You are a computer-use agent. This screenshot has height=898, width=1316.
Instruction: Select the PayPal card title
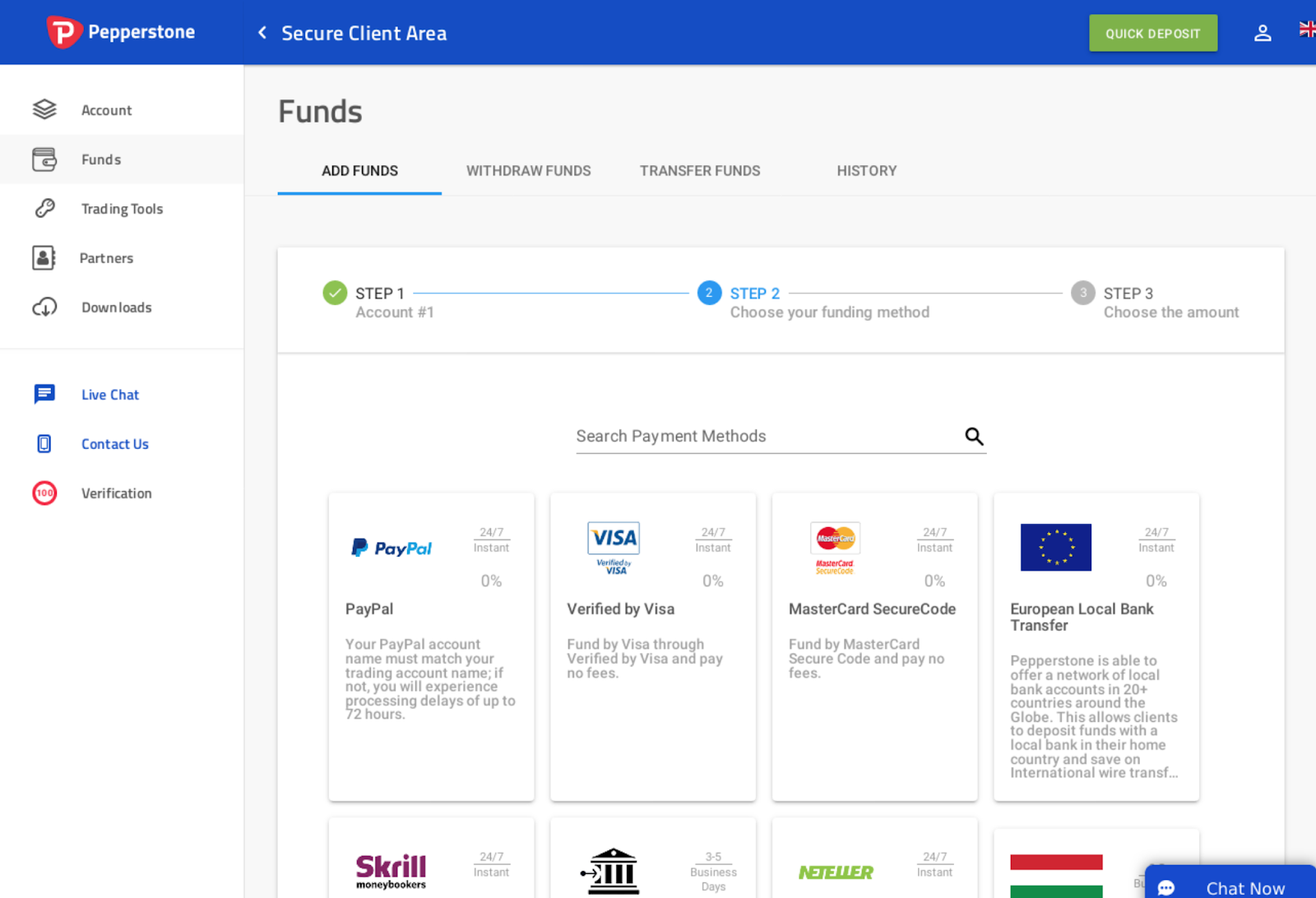(369, 609)
